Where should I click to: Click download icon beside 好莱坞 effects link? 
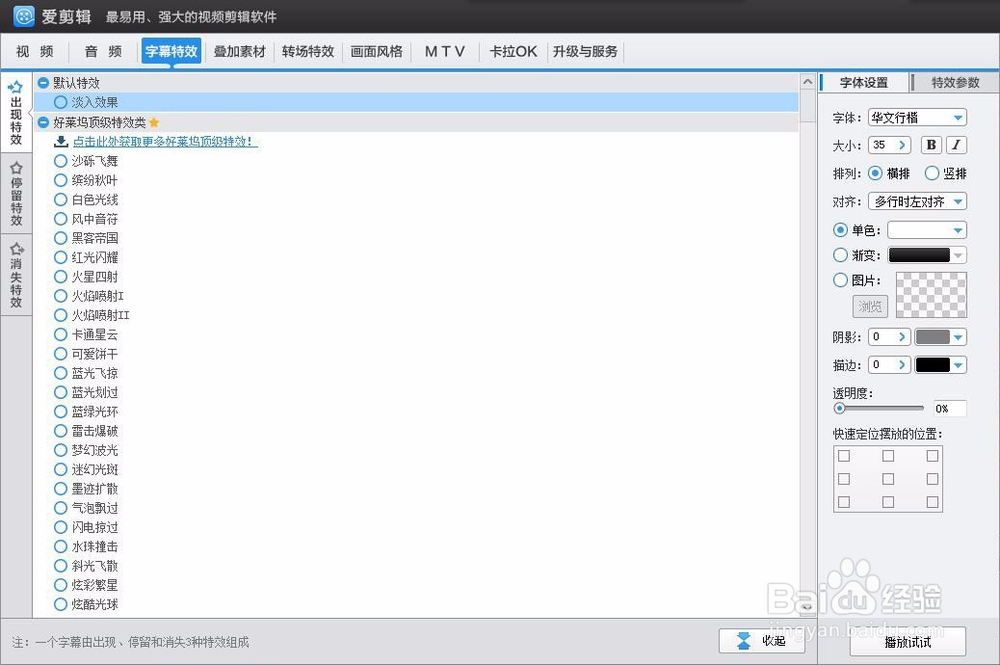point(61,142)
